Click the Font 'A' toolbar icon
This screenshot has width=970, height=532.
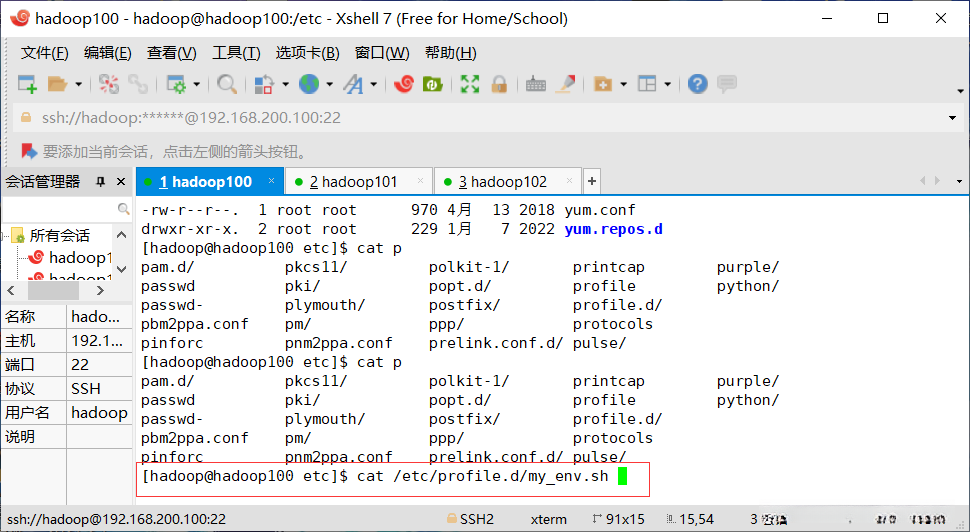353,84
